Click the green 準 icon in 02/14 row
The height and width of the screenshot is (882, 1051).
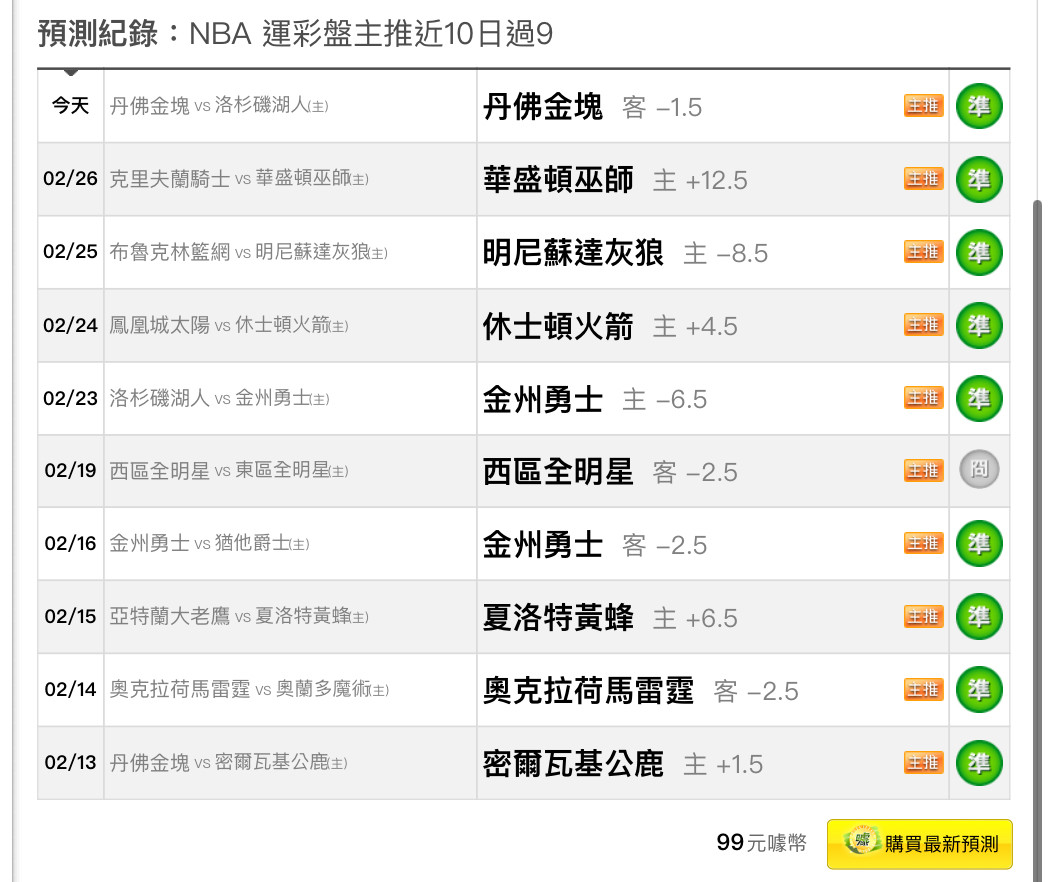[x=979, y=690]
